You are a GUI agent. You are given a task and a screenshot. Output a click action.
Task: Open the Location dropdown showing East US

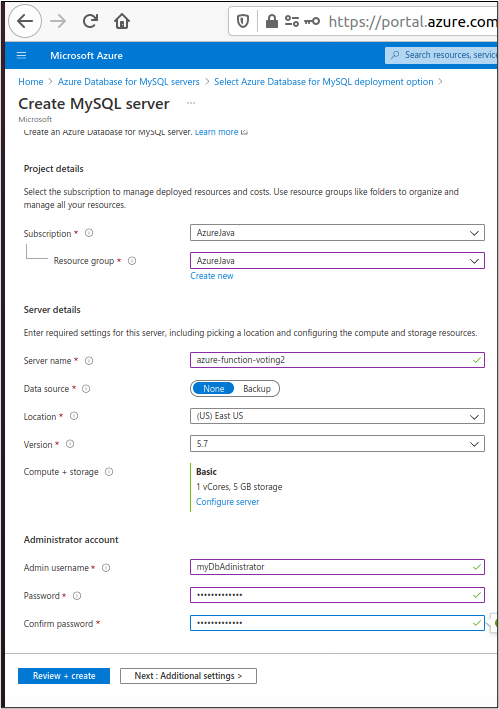coord(337,416)
